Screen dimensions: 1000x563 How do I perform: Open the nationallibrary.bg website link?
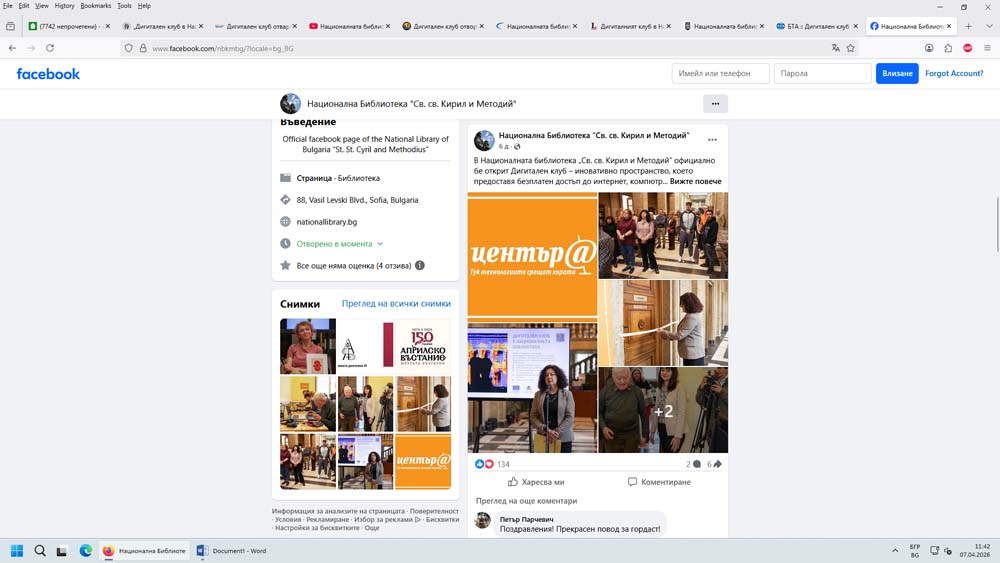(327, 222)
